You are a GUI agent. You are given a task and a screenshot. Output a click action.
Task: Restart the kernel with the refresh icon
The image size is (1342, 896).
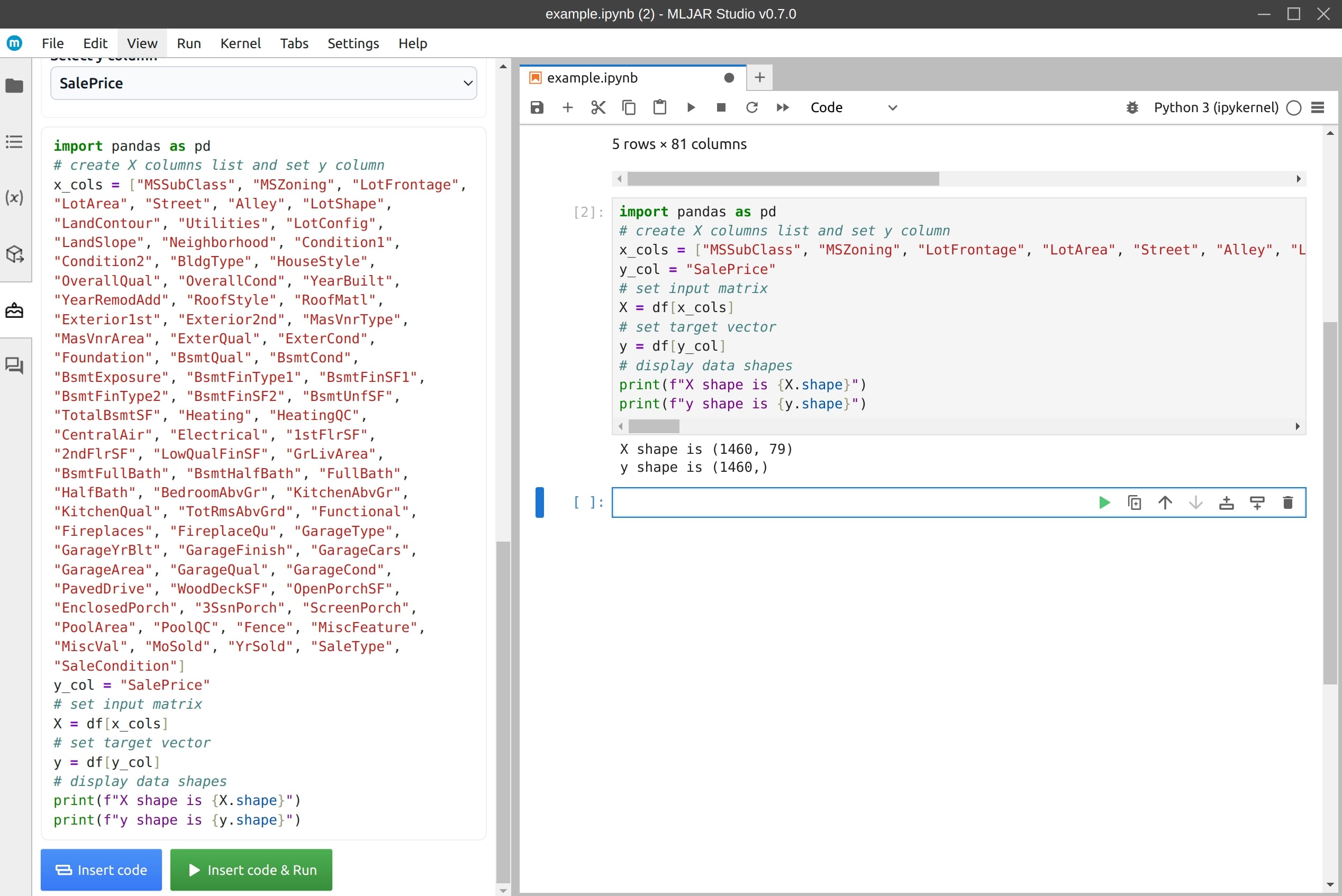point(752,107)
